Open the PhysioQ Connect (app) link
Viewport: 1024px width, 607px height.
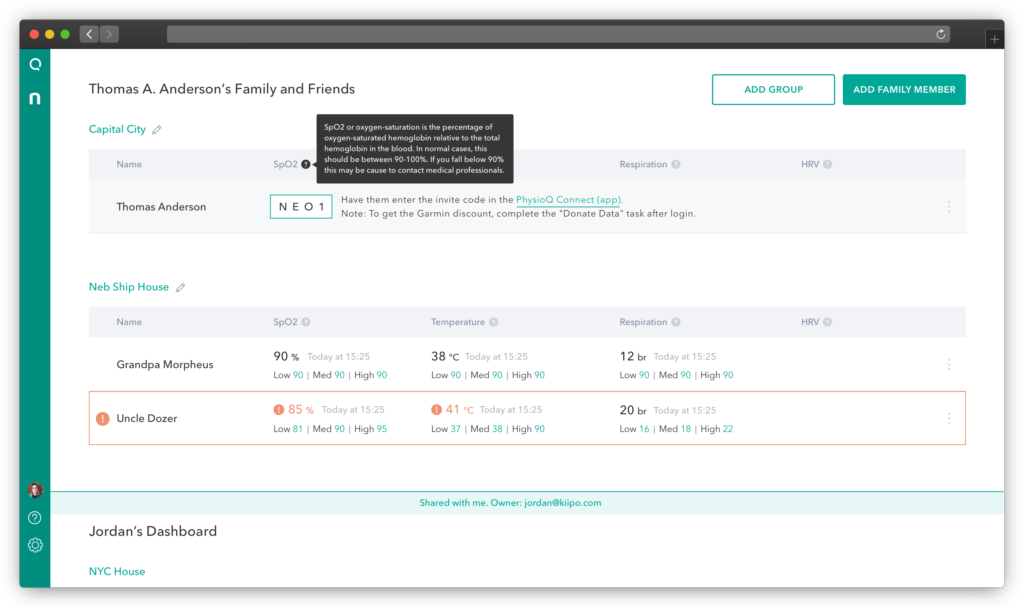pyautogui.click(x=569, y=200)
